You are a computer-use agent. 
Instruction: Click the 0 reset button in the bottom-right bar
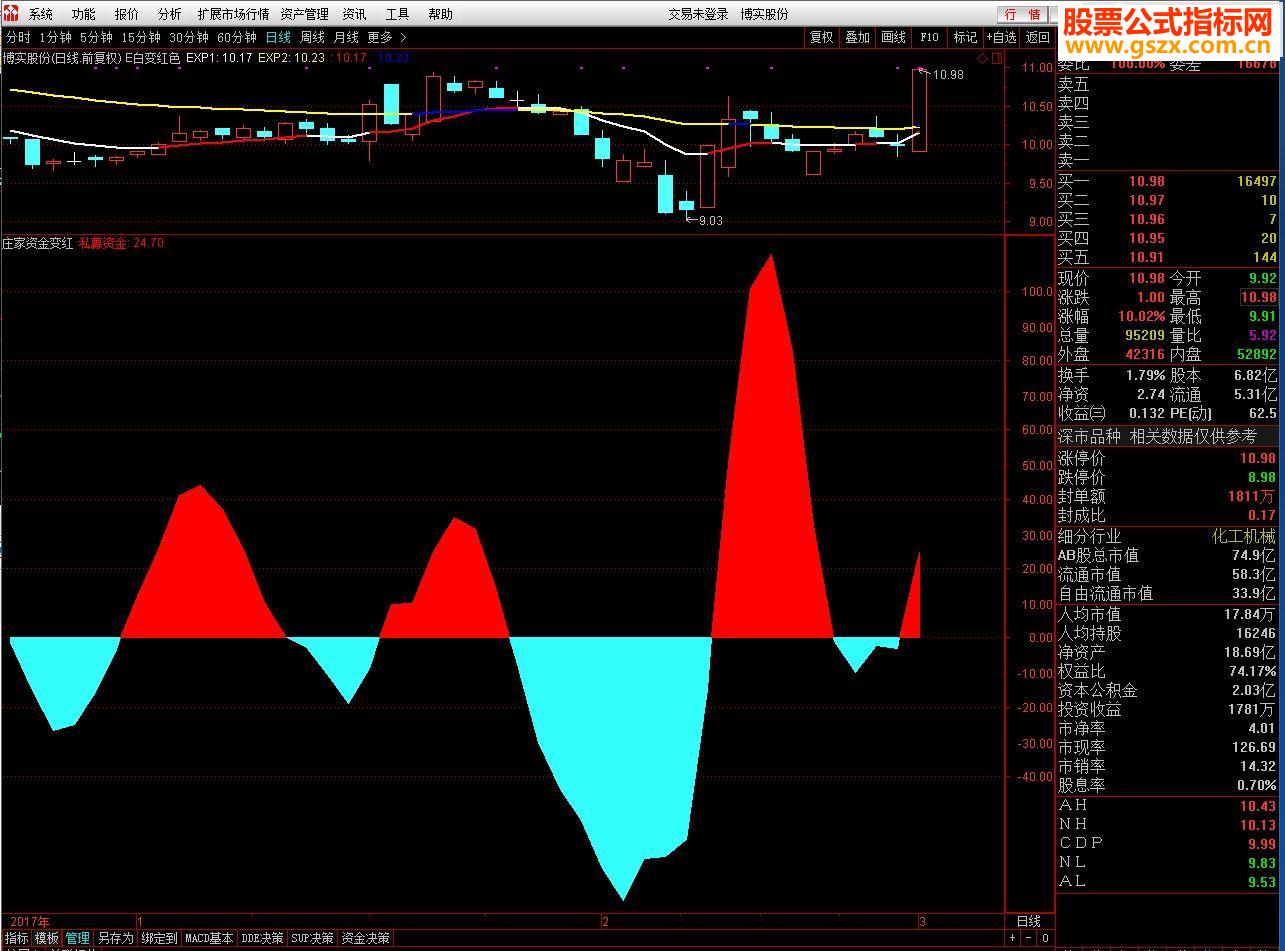1045,938
